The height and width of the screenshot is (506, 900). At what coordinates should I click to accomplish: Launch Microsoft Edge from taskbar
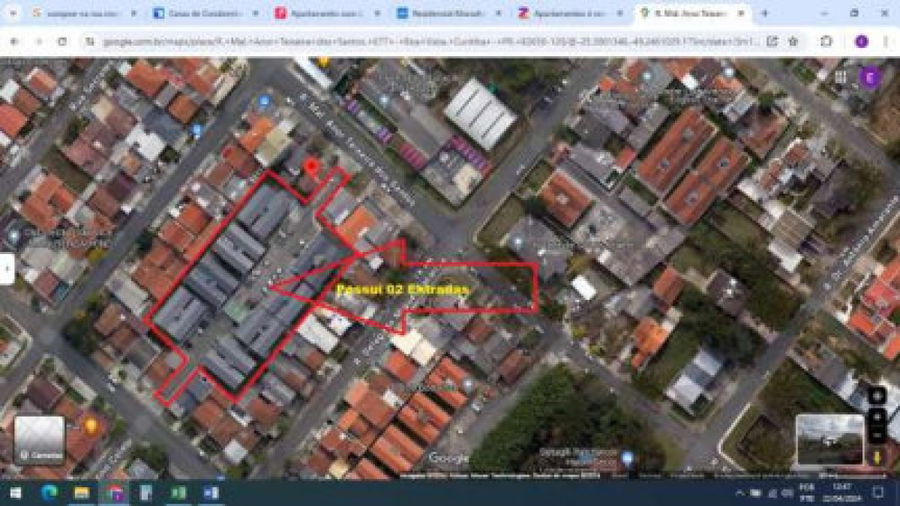pyautogui.click(x=49, y=493)
